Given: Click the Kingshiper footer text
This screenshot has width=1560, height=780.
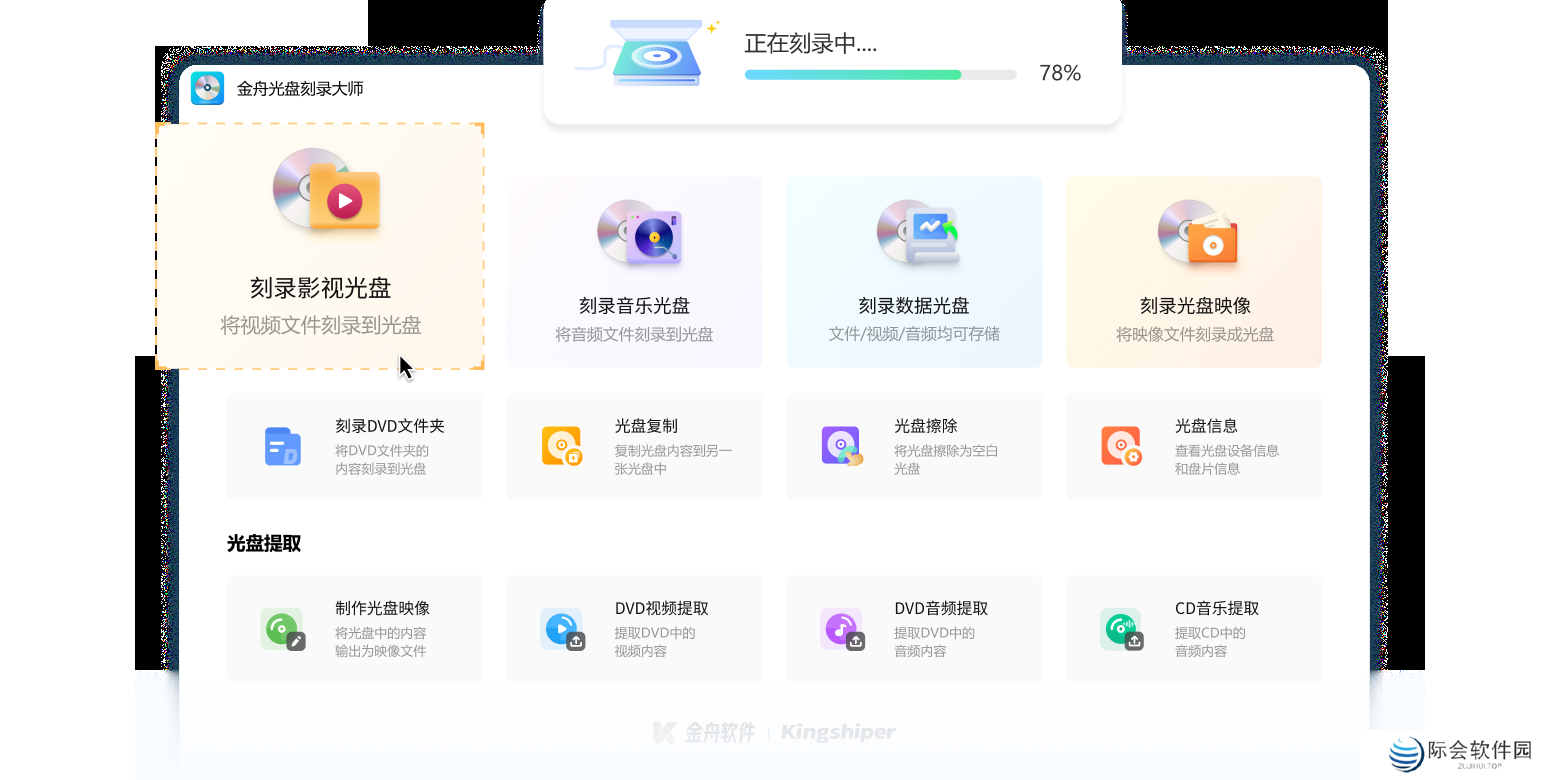Looking at the screenshot, I should [x=838, y=732].
